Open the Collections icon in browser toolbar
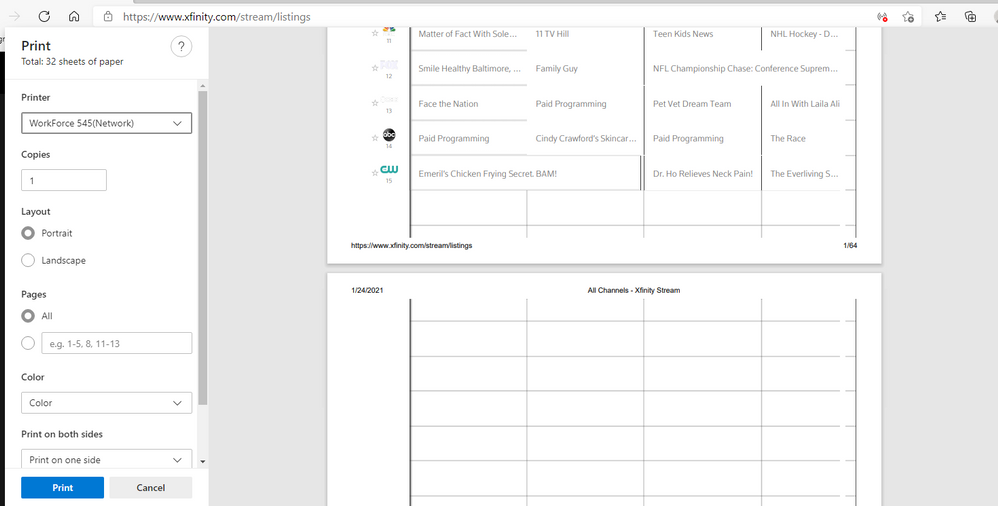The width and height of the screenshot is (998, 506). tap(970, 17)
